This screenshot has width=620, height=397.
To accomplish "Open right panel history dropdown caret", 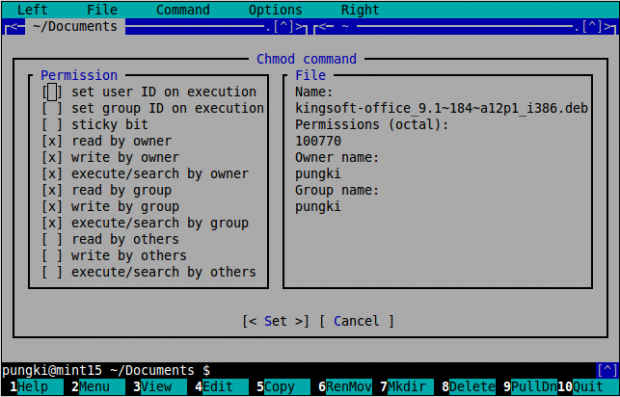I will coord(592,27).
